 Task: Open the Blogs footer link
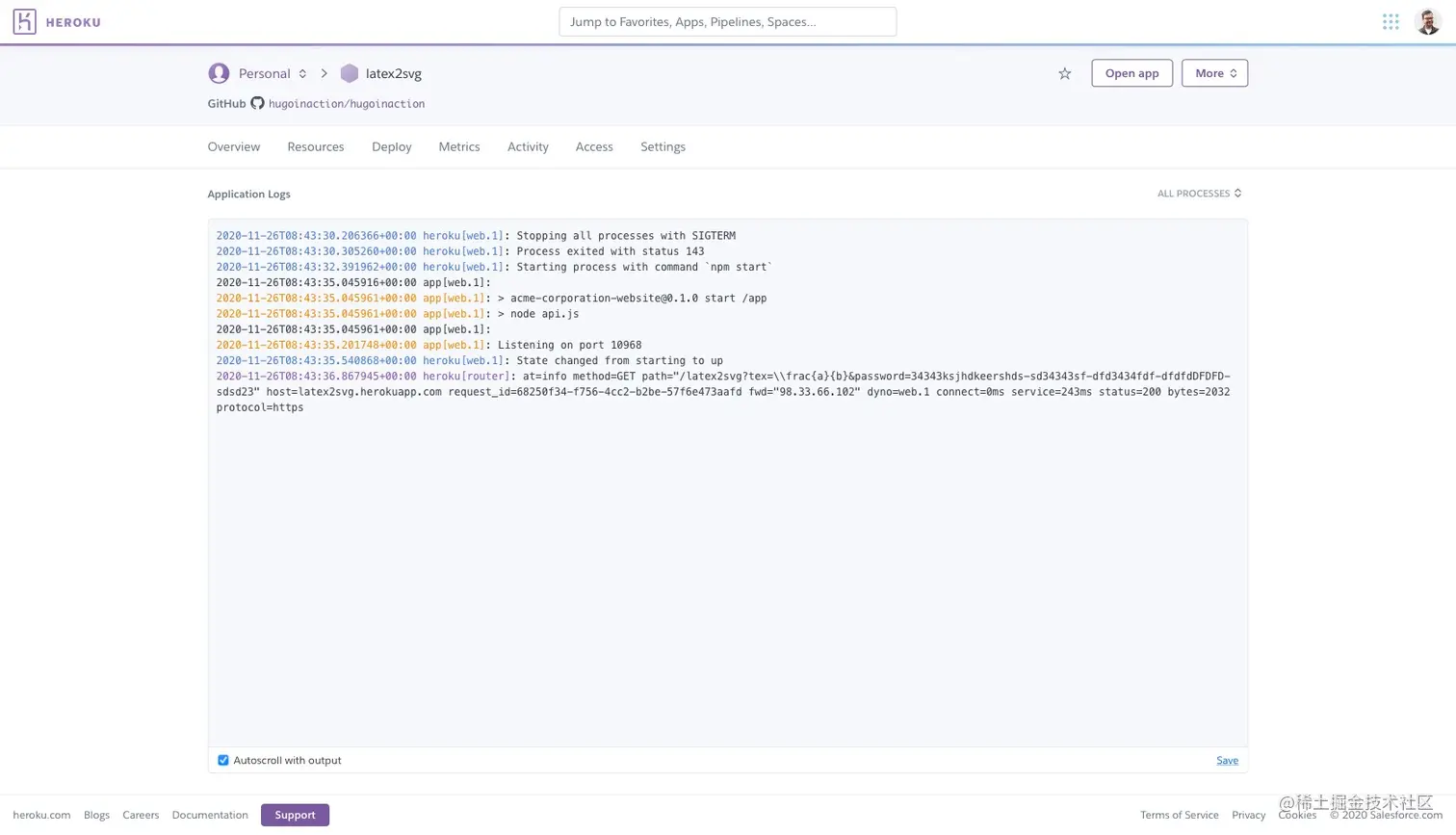pyautogui.click(x=96, y=815)
